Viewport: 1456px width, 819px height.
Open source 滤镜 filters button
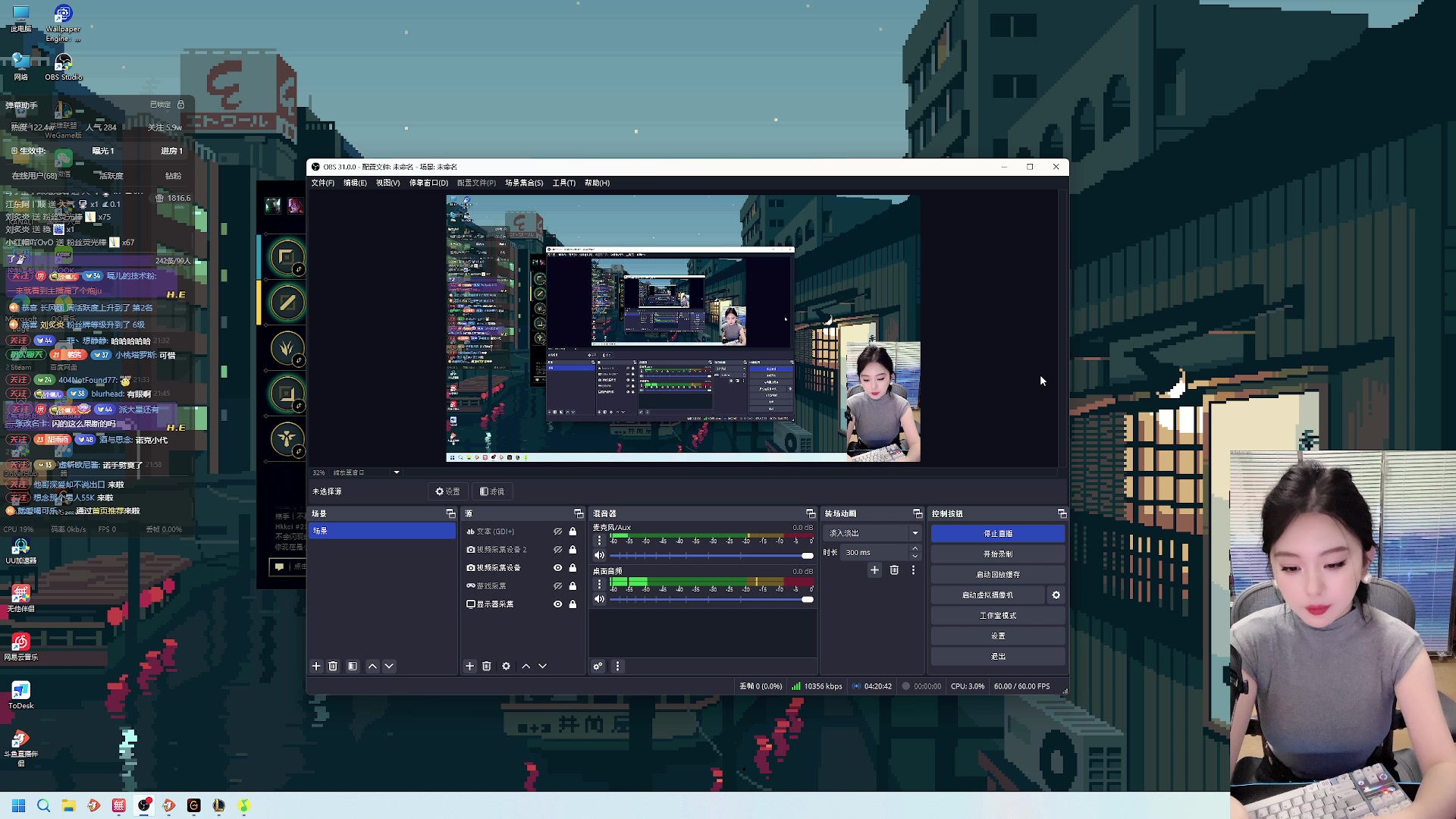pos(493,491)
